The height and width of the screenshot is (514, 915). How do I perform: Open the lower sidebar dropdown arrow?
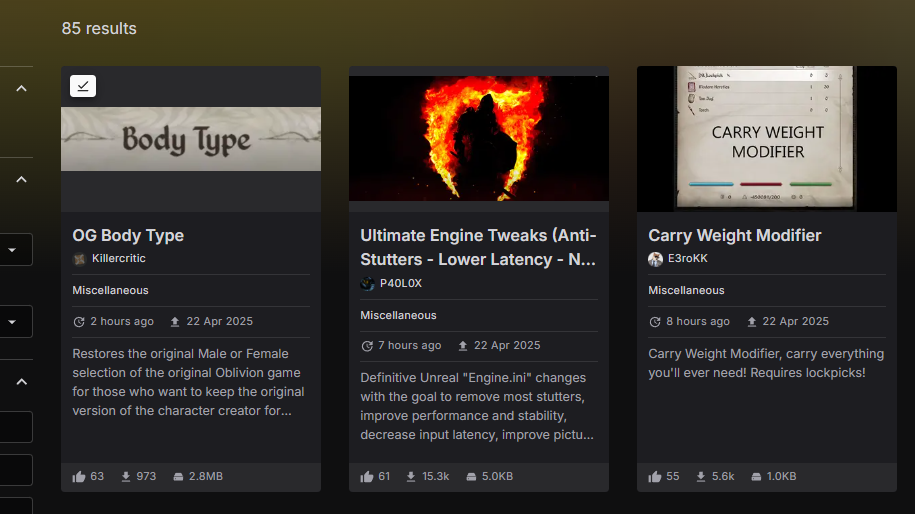click(12, 321)
